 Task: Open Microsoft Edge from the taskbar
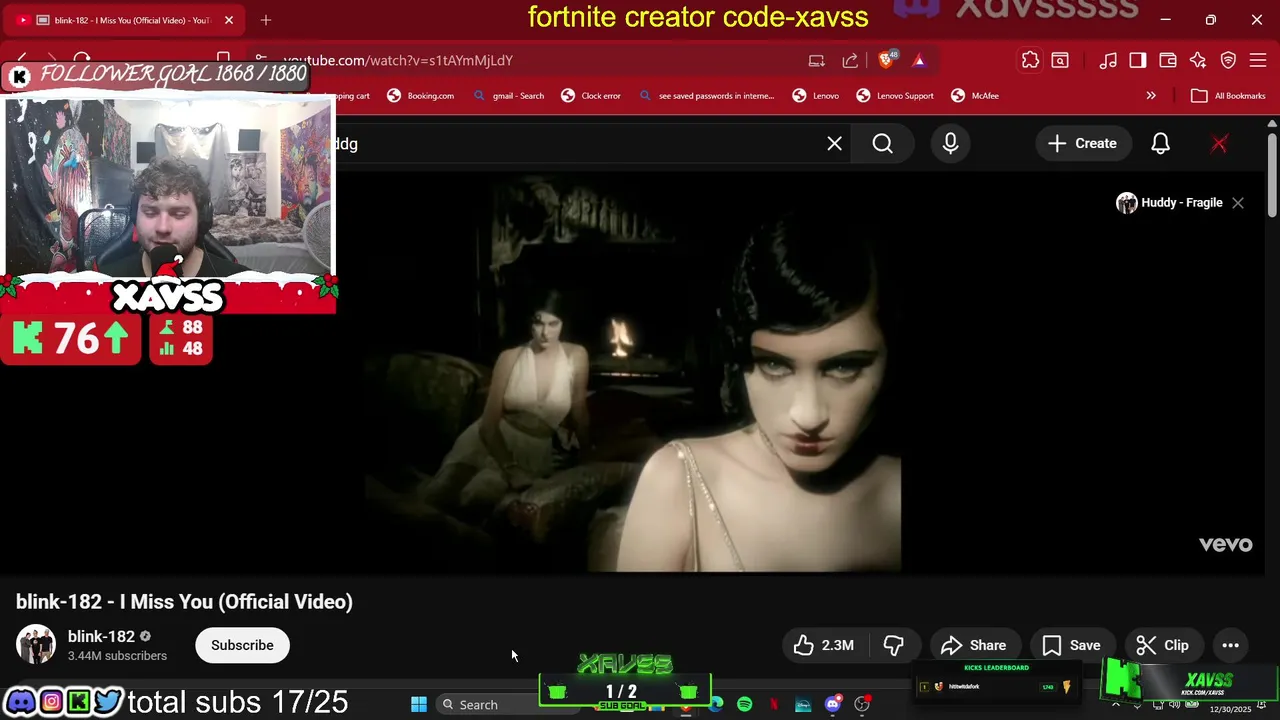[x=715, y=705]
